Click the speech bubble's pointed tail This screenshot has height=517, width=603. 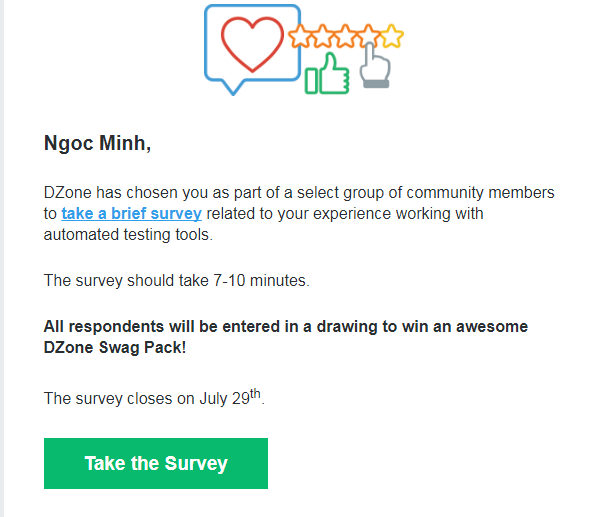(x=233, y=88)
